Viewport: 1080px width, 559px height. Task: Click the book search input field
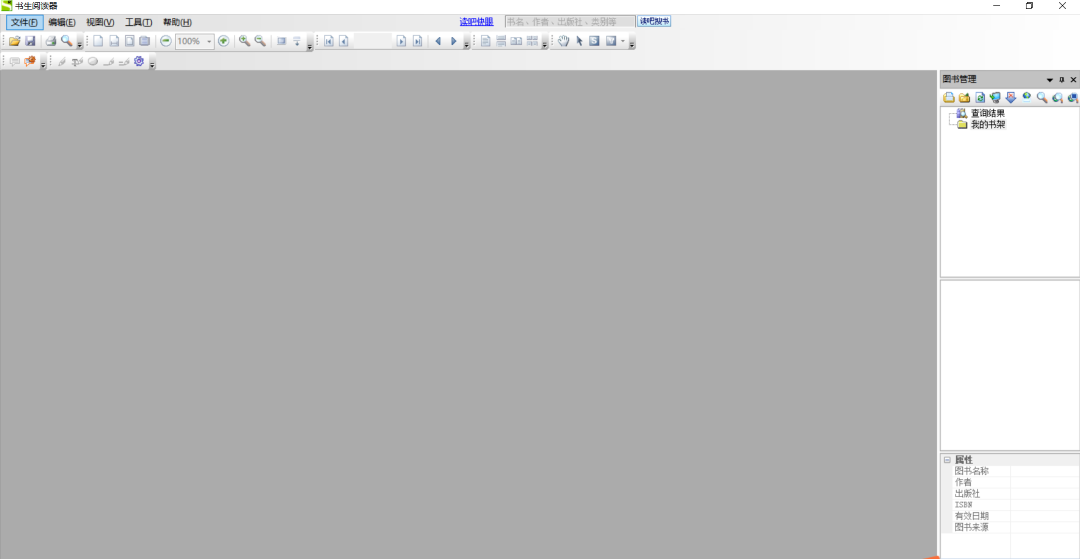[x=570, y=22]
